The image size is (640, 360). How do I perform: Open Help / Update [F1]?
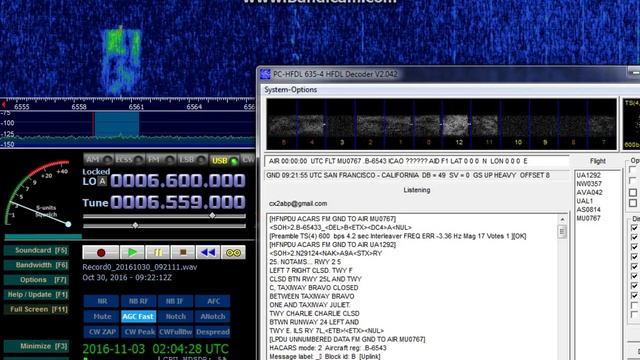point(36,294)
